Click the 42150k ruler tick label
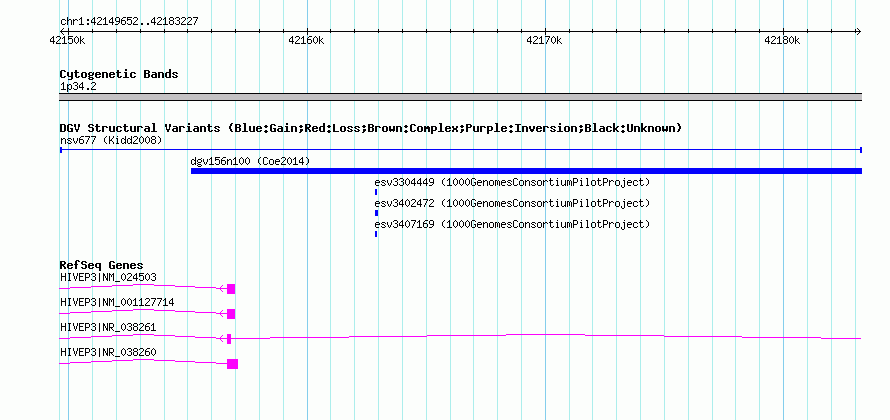 click(x=68, y=40)
